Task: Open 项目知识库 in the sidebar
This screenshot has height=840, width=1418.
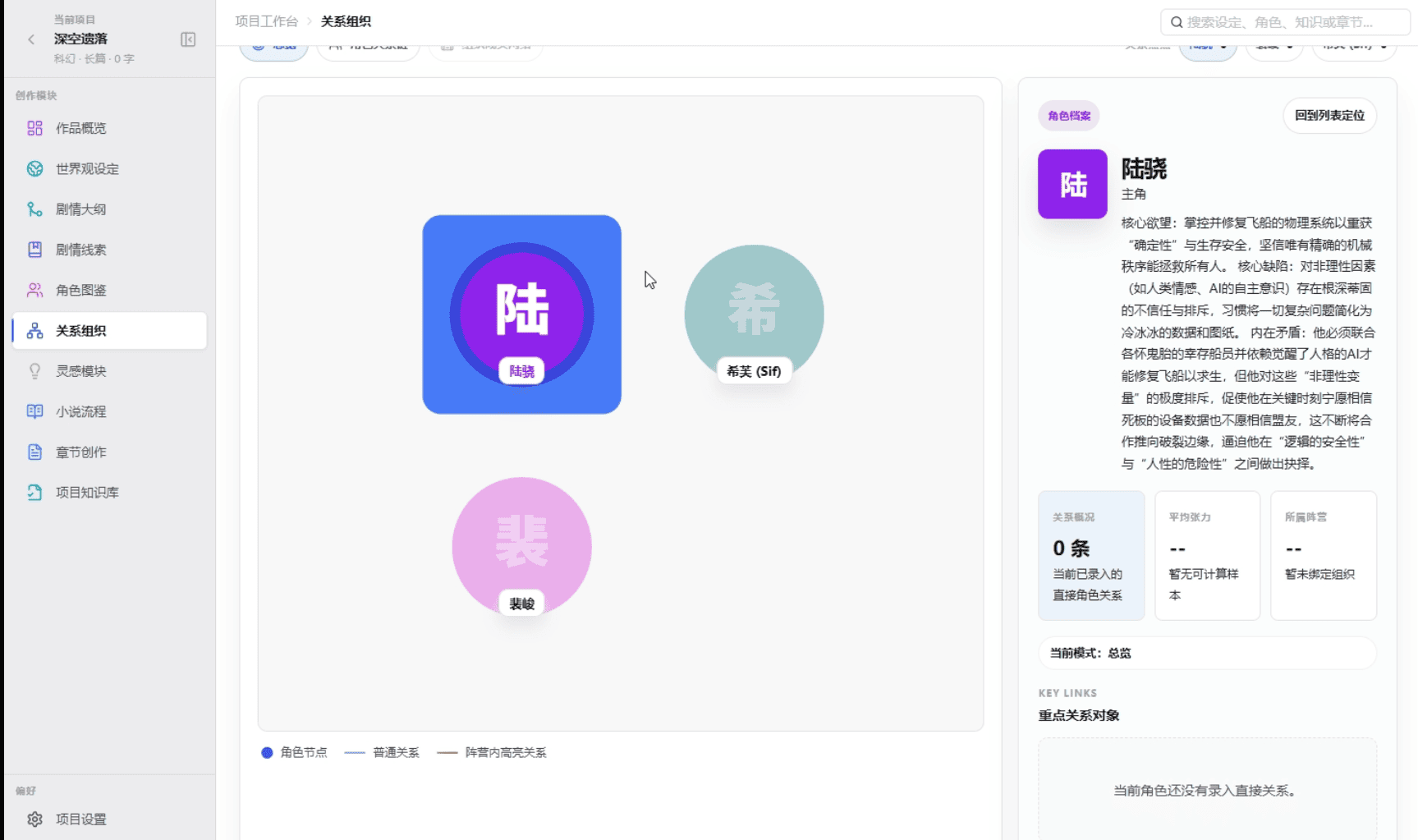Action: 109,493
